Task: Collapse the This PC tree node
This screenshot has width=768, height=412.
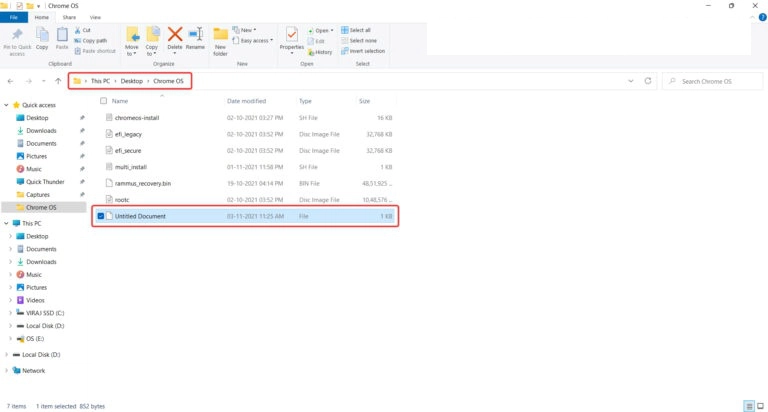Action: (x=8, y=223)
